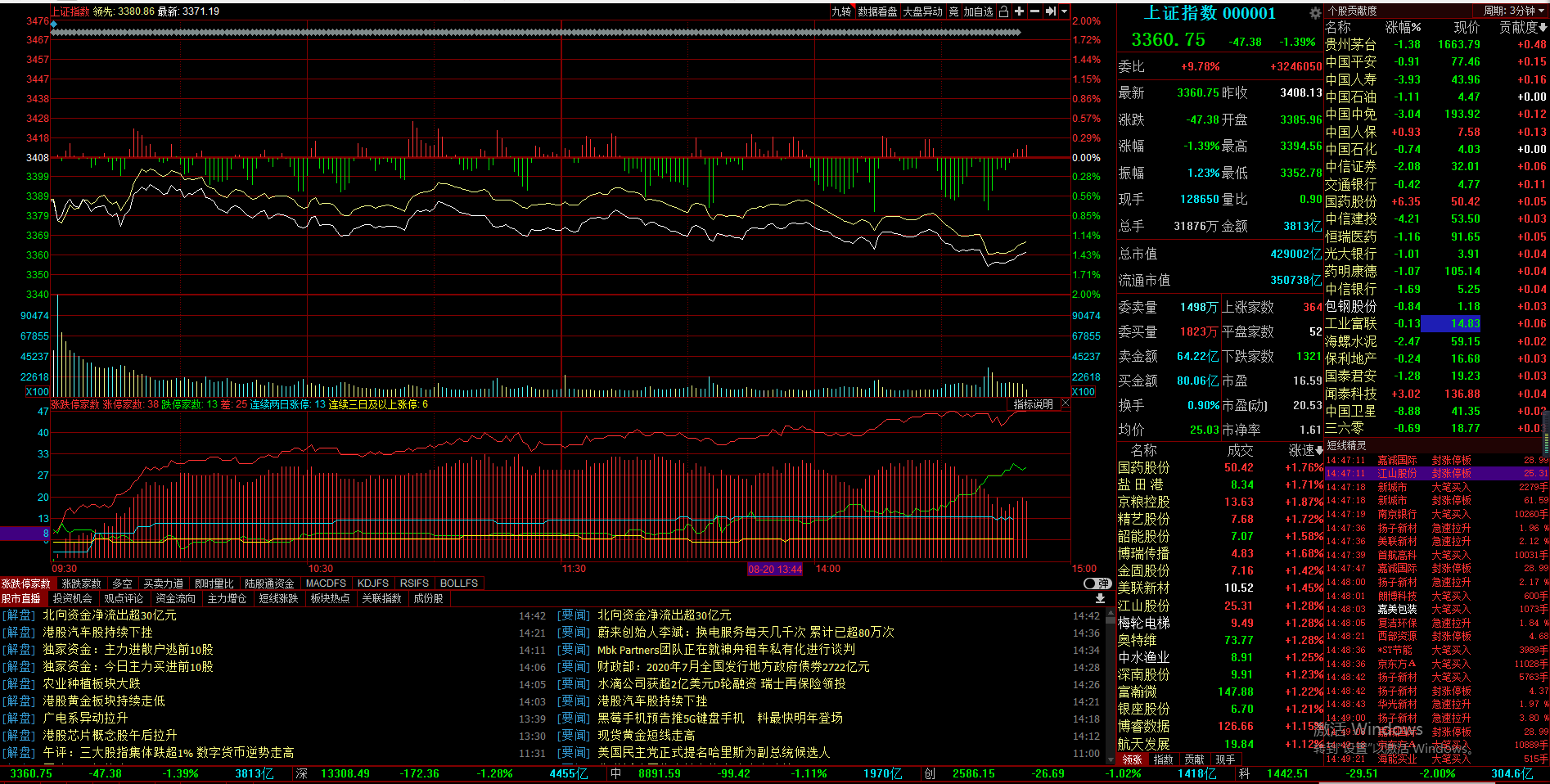Click the jump-to-end arrow icon in chart toolbar
The image size is (1550, 784).
coord(1050,11)
